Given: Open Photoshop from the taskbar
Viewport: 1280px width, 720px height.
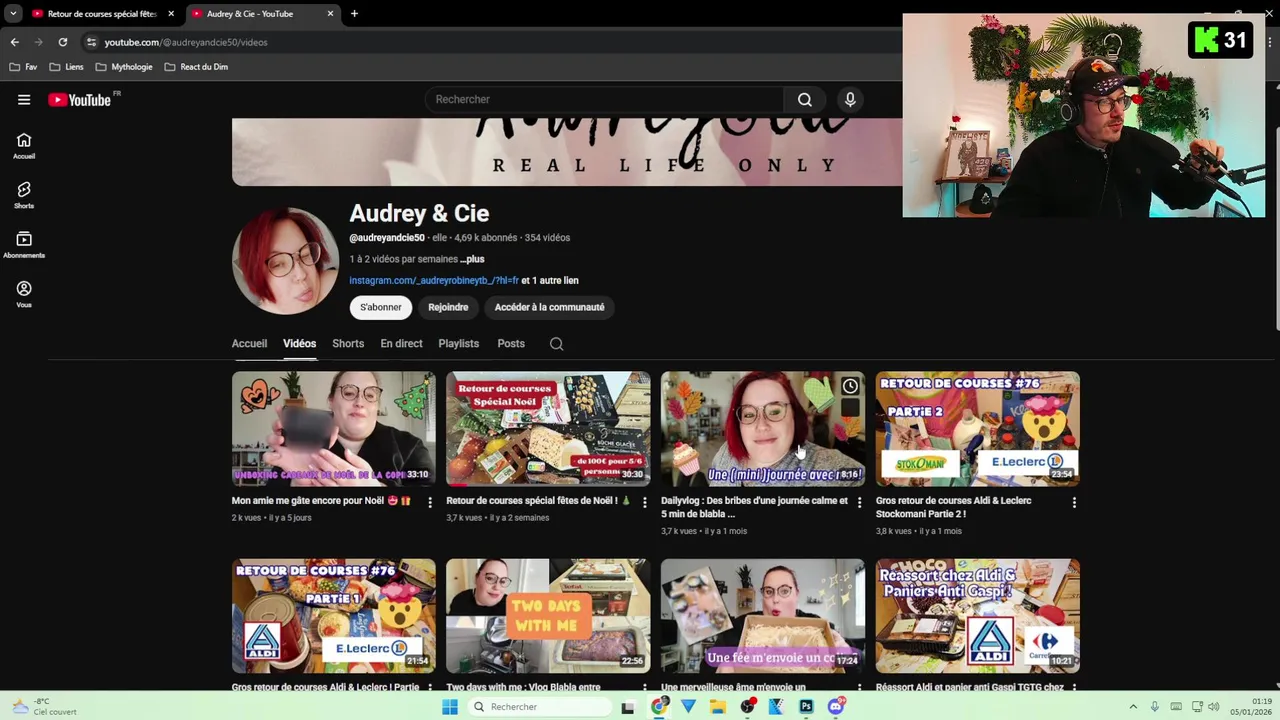Looking at the screenshot, I should (x=806, y=707).
